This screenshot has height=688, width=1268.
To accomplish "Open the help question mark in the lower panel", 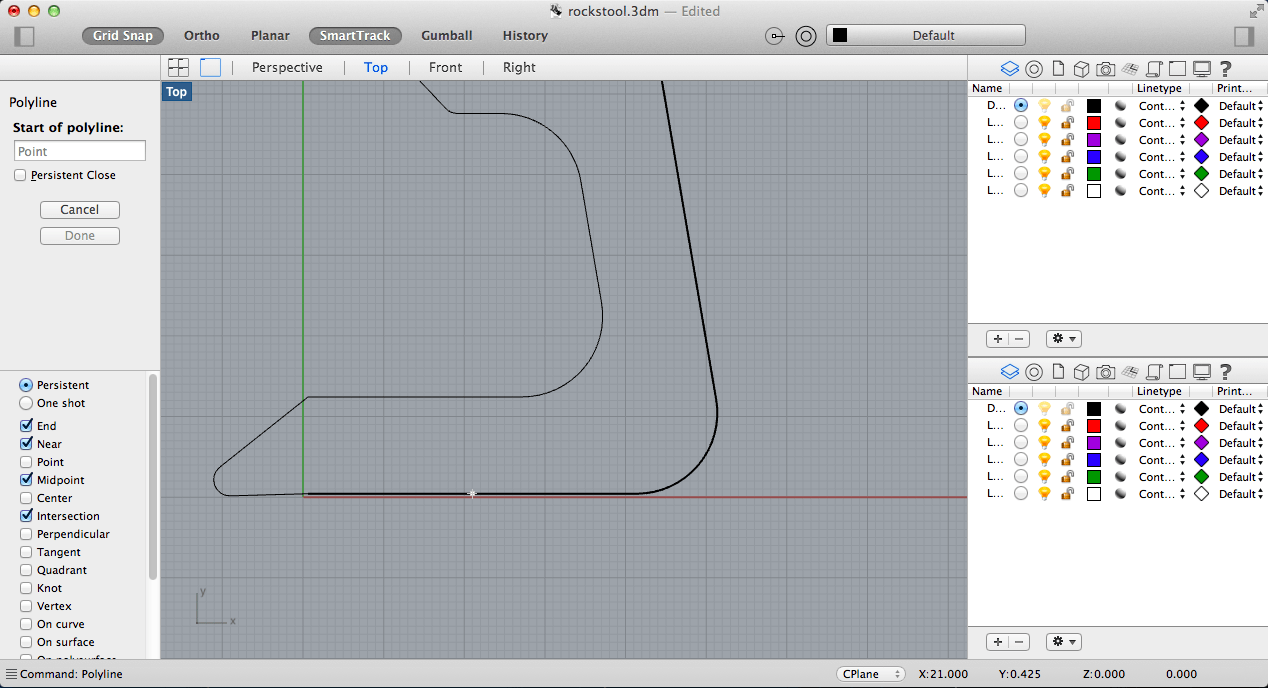I will (1225, 372).
